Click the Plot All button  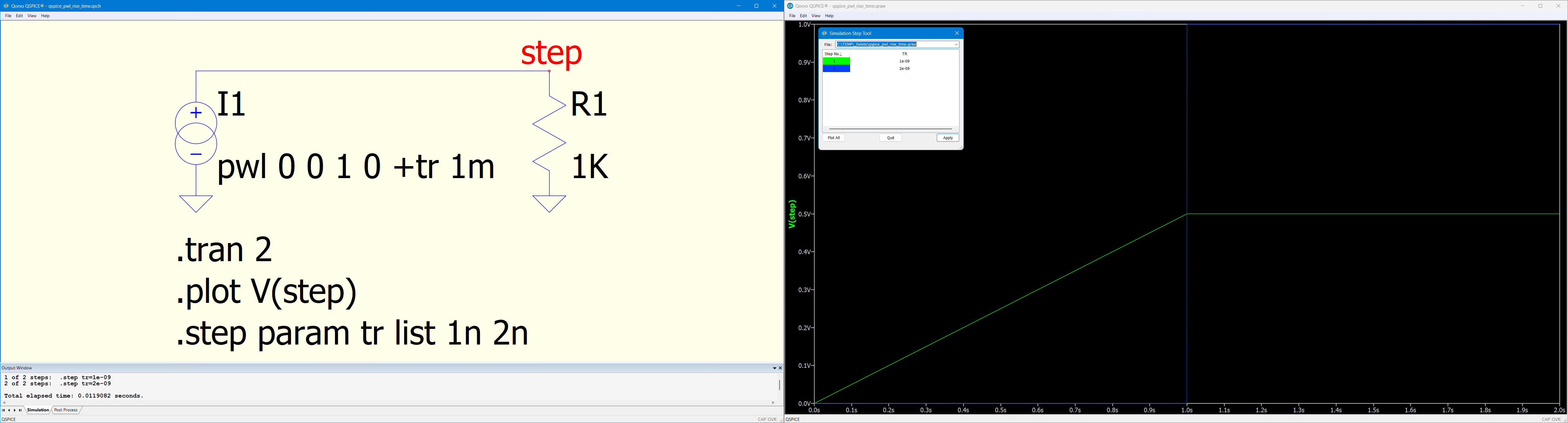tap(834, 138)
